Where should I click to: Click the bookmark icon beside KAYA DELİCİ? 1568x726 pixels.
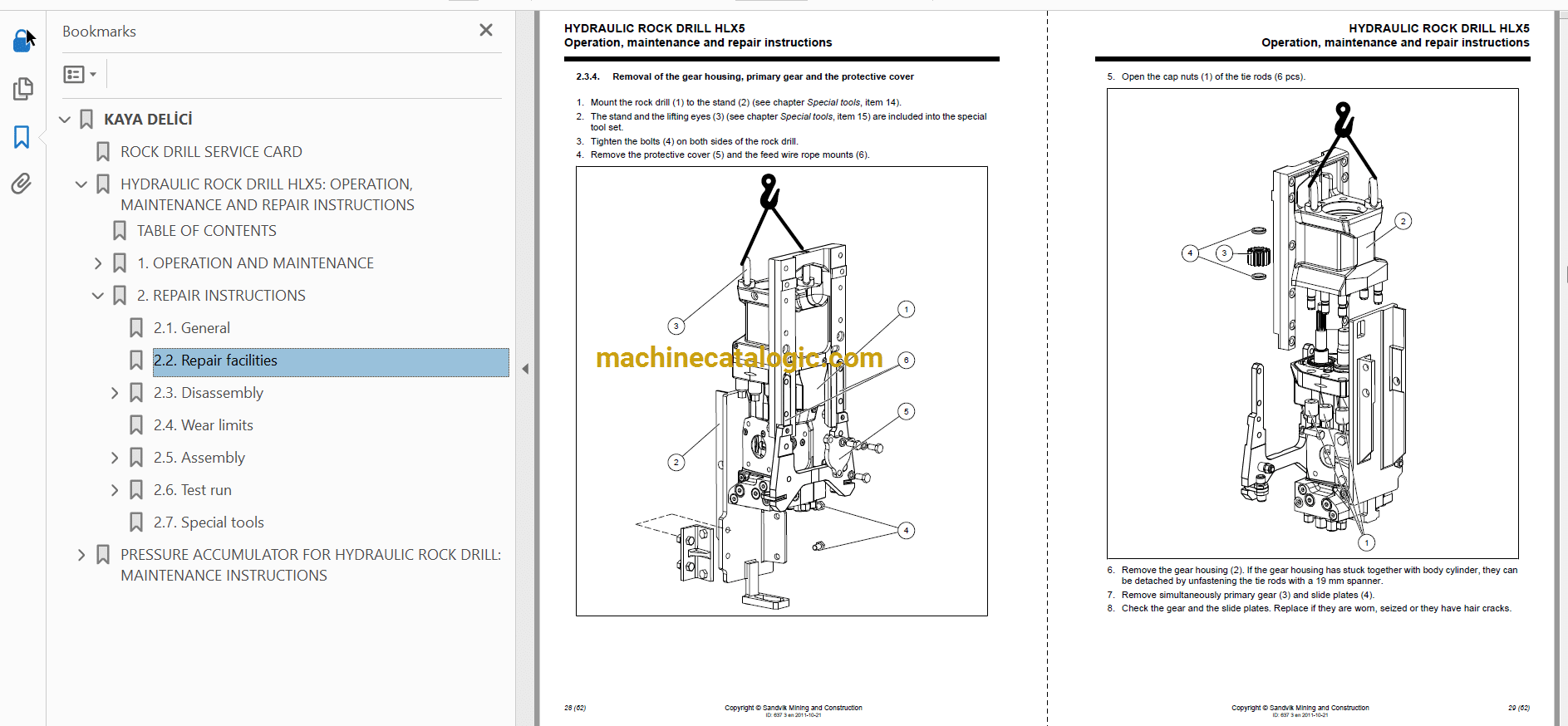(x=86, y=120)
